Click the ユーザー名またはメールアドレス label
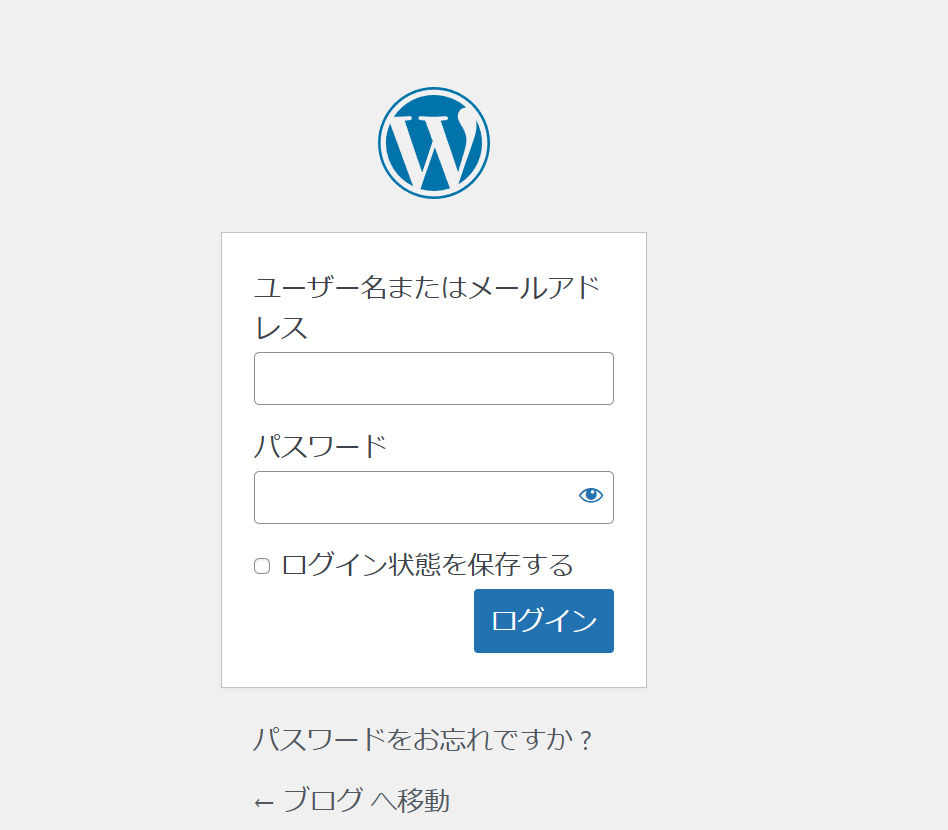Image resolution: width=948 pixels, height=830 pixels. [x=427, y=307]
